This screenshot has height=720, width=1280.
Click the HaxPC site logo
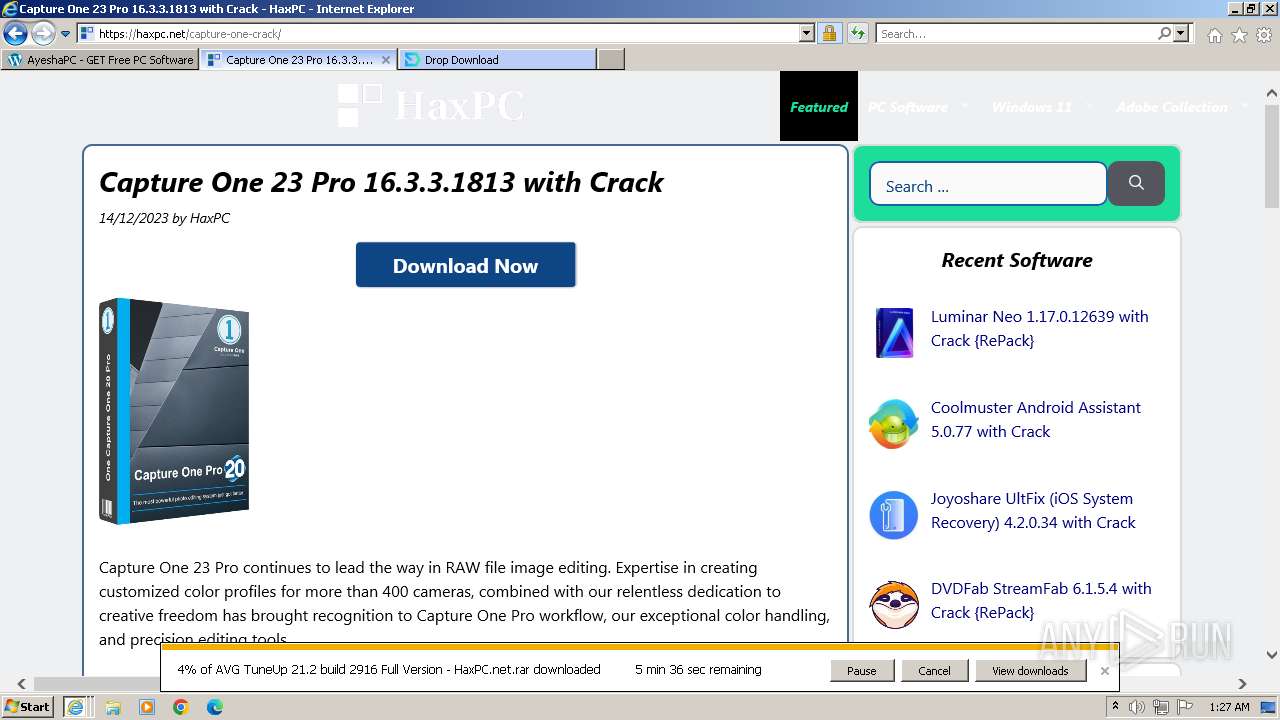pos(431,105)
